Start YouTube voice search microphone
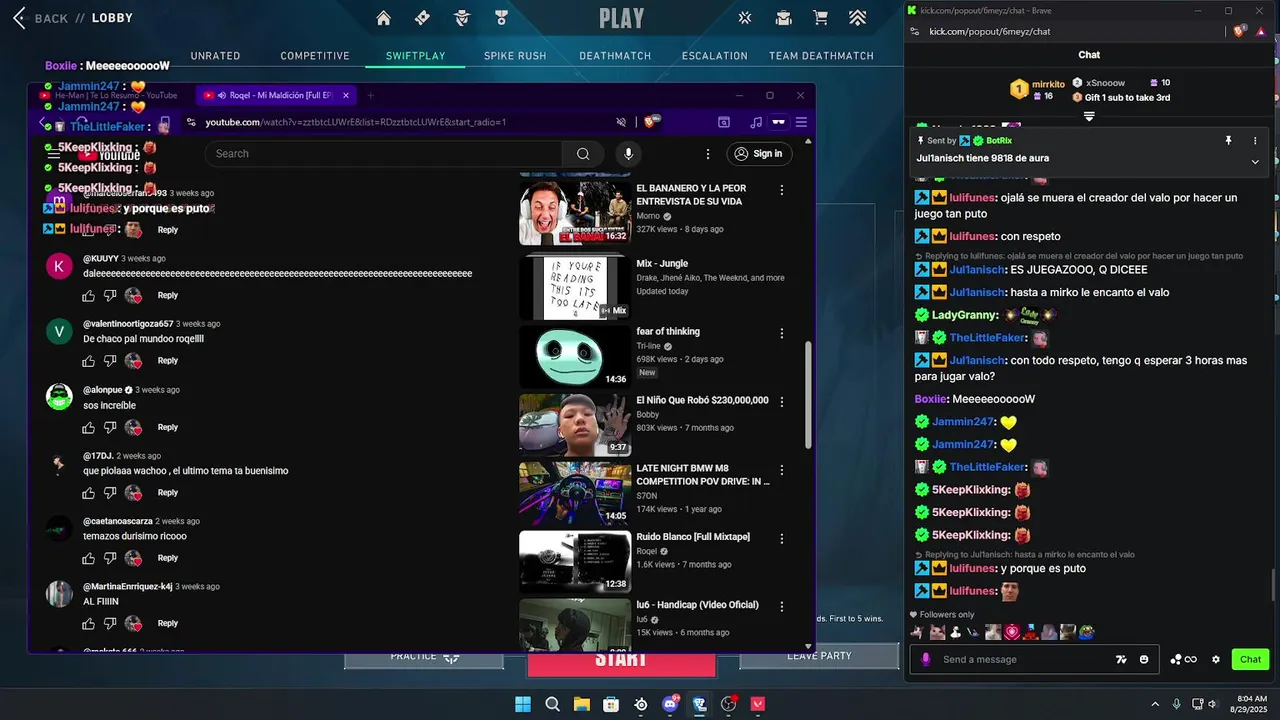1280x720 pixels. point(628,153)
